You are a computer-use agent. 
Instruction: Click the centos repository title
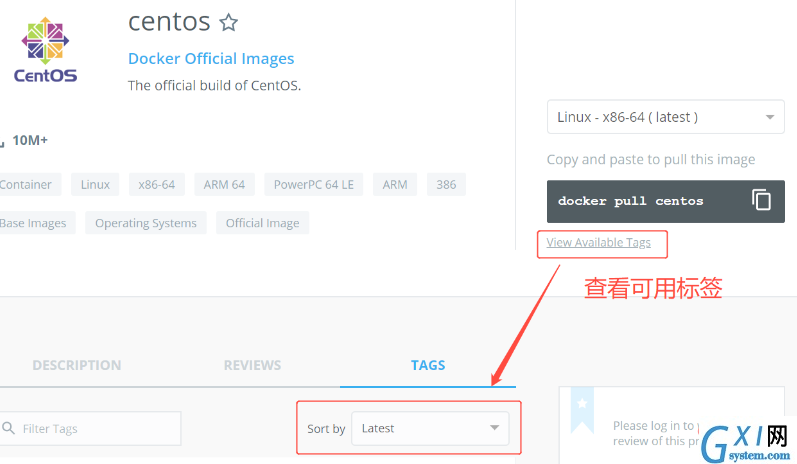(169, 22)
